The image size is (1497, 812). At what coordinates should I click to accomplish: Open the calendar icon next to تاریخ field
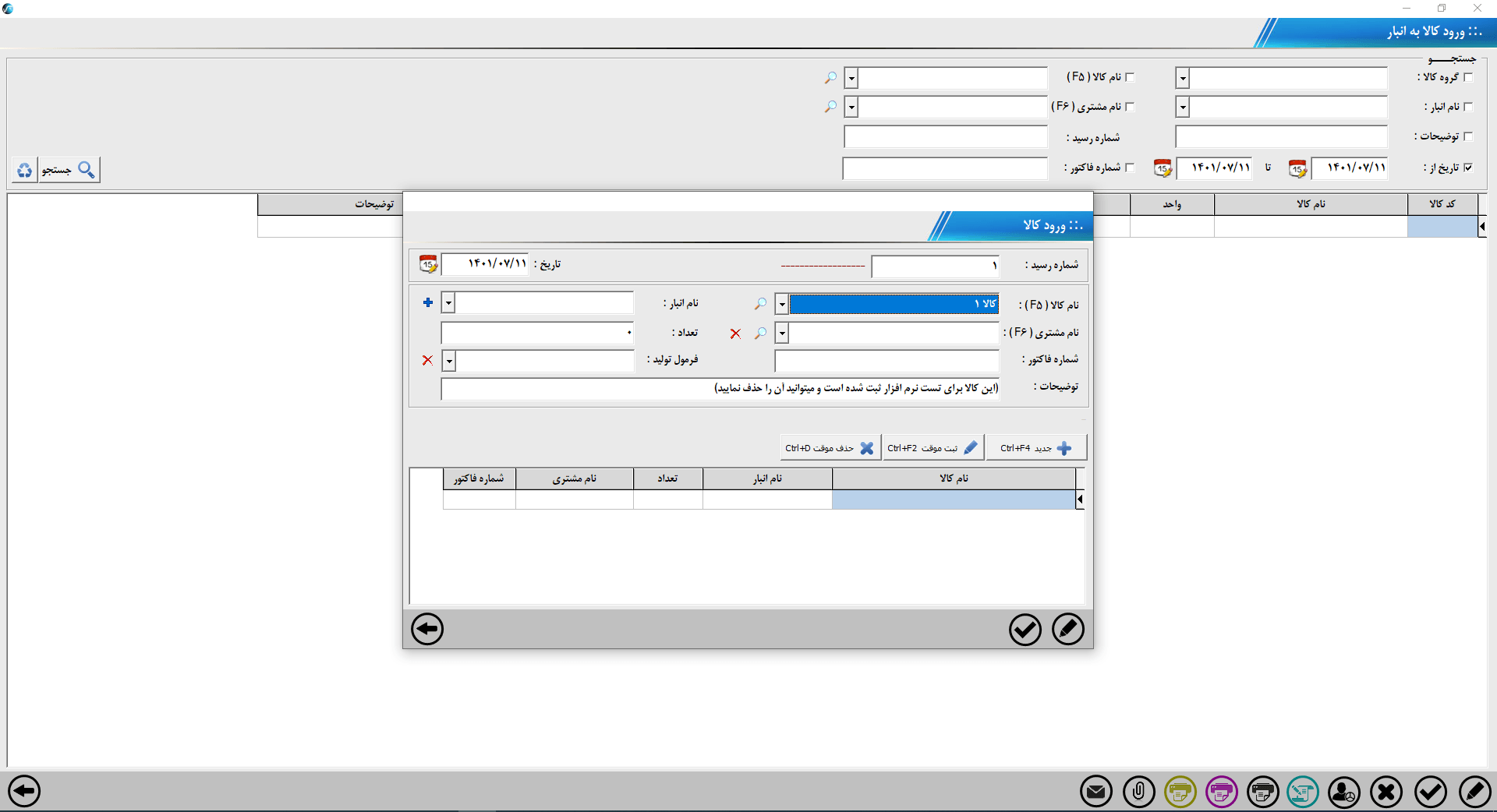[x=427, y=264]
